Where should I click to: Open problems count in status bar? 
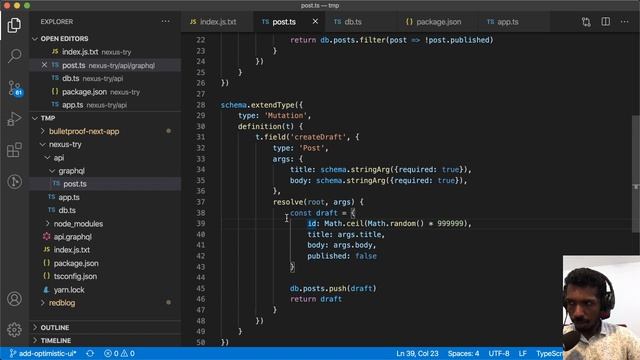(x=119, y=353)
